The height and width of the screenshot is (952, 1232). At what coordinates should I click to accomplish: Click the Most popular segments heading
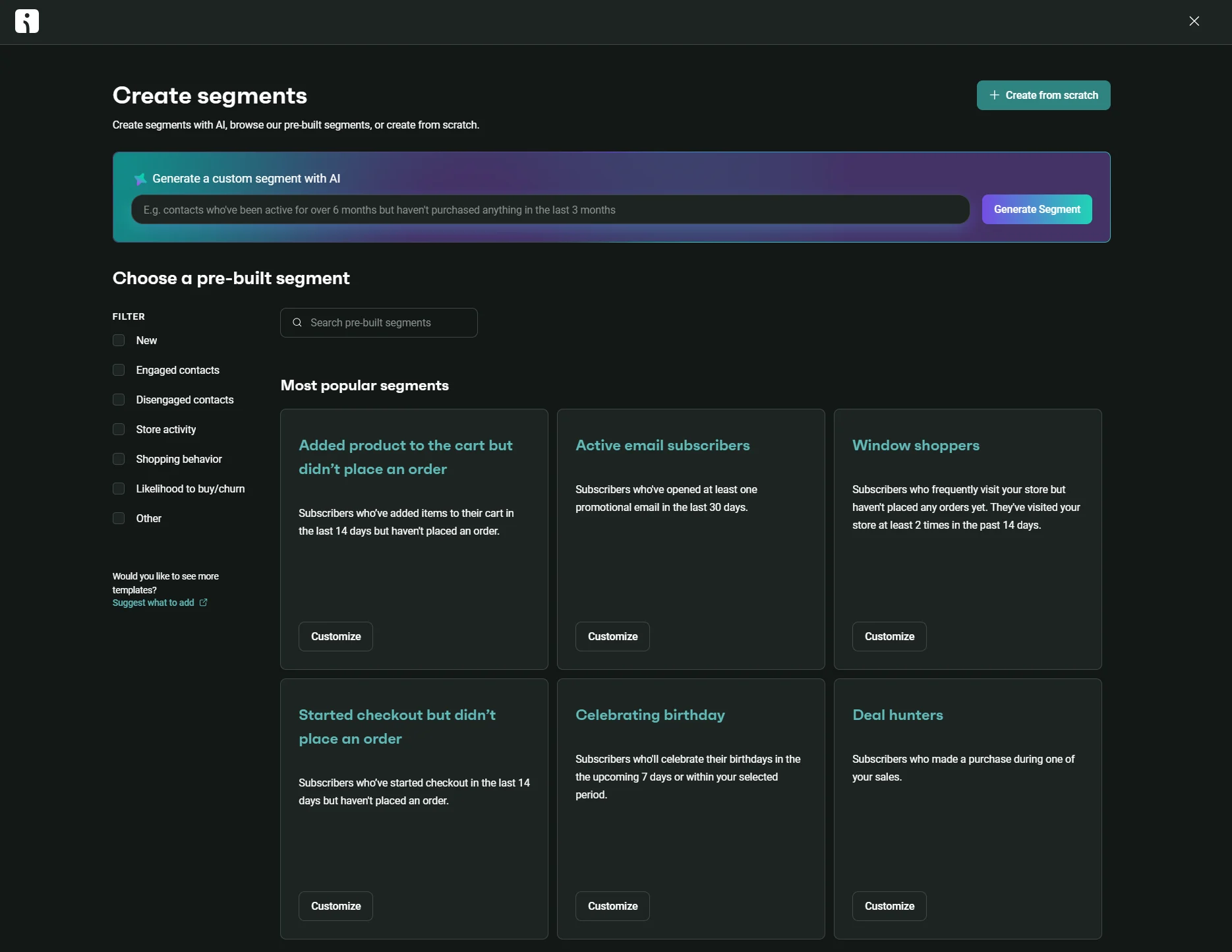tap(365, 386)
